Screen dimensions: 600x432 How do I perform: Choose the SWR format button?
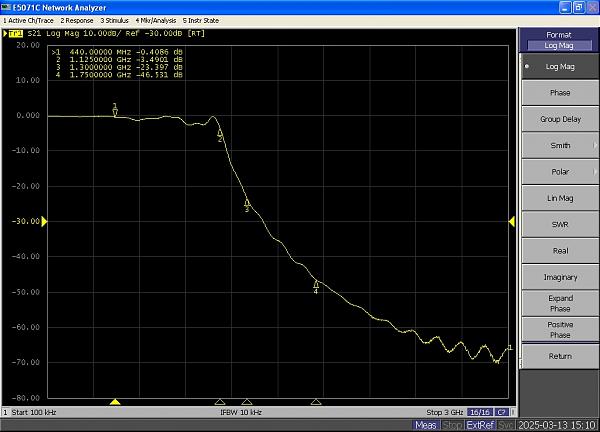[560, 225]
